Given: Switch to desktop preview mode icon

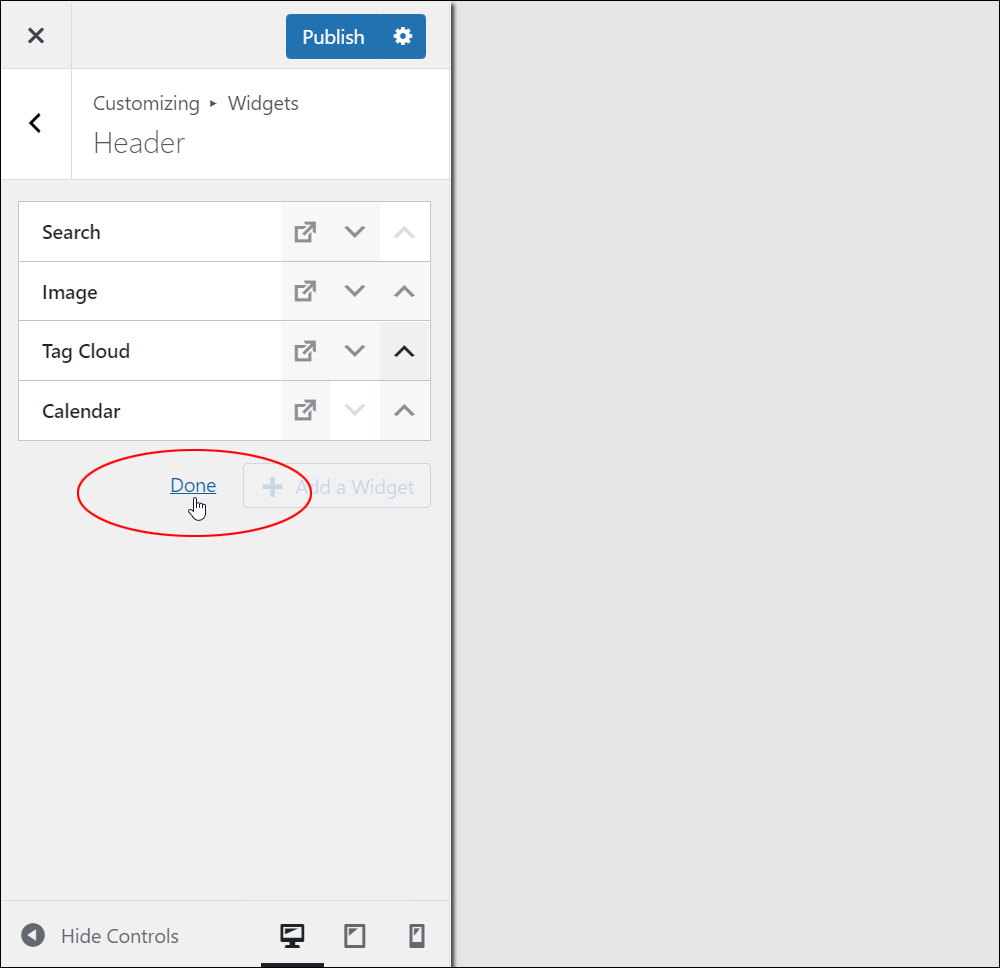Looking at the screenshot, I should pos(292,935).
